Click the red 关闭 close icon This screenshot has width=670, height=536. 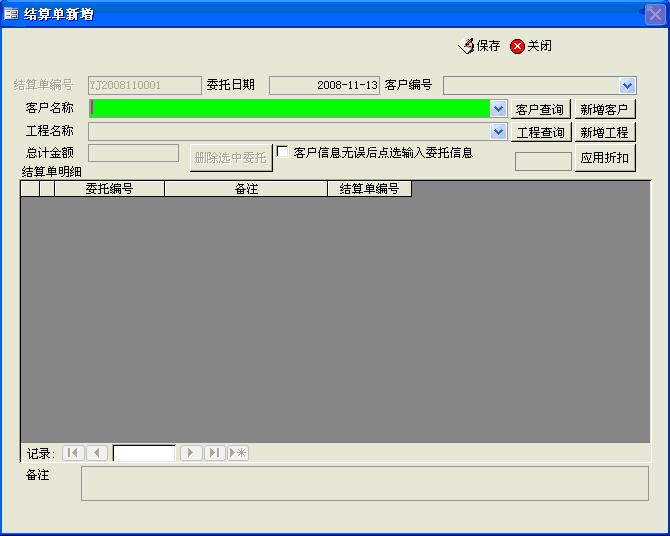(x=517, y=46)
